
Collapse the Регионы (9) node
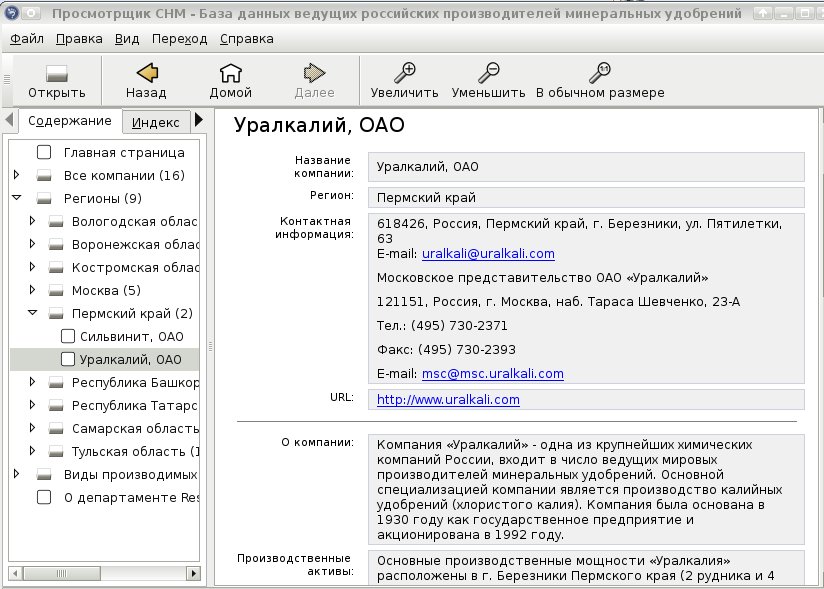[16, 198]
